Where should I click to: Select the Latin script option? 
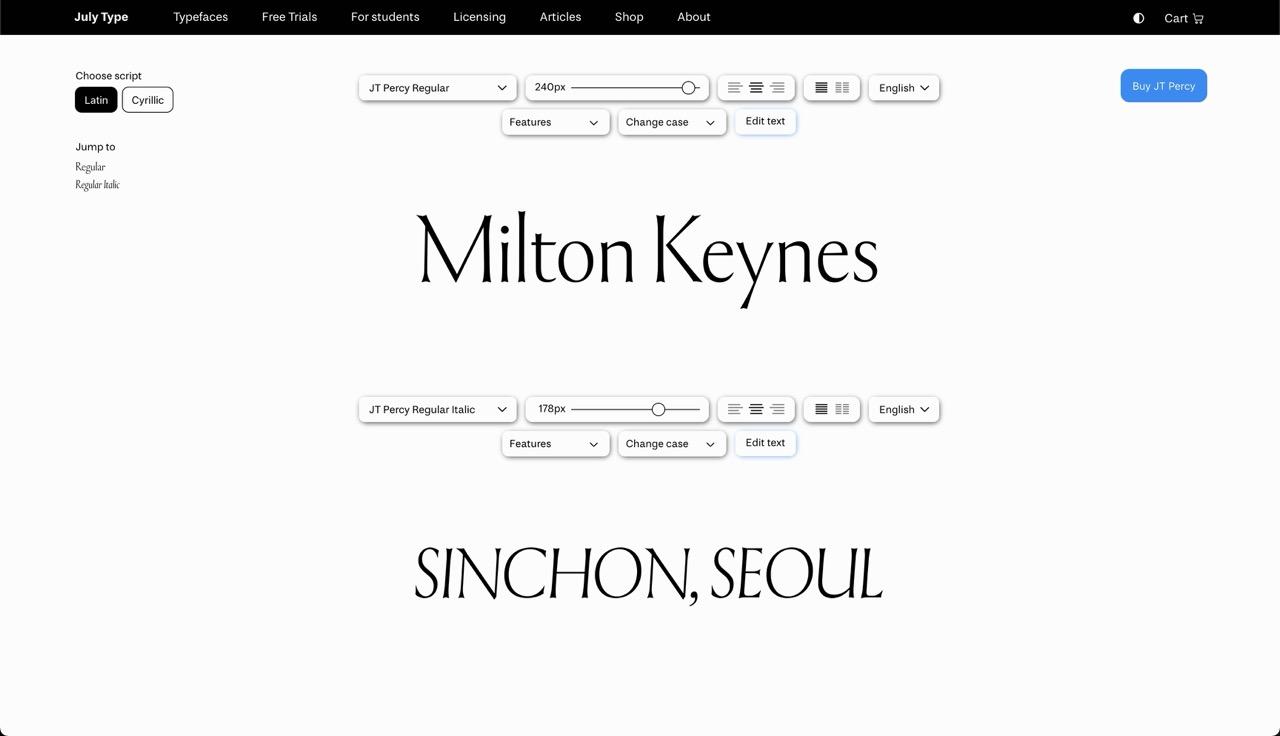(x=96, y=100)
